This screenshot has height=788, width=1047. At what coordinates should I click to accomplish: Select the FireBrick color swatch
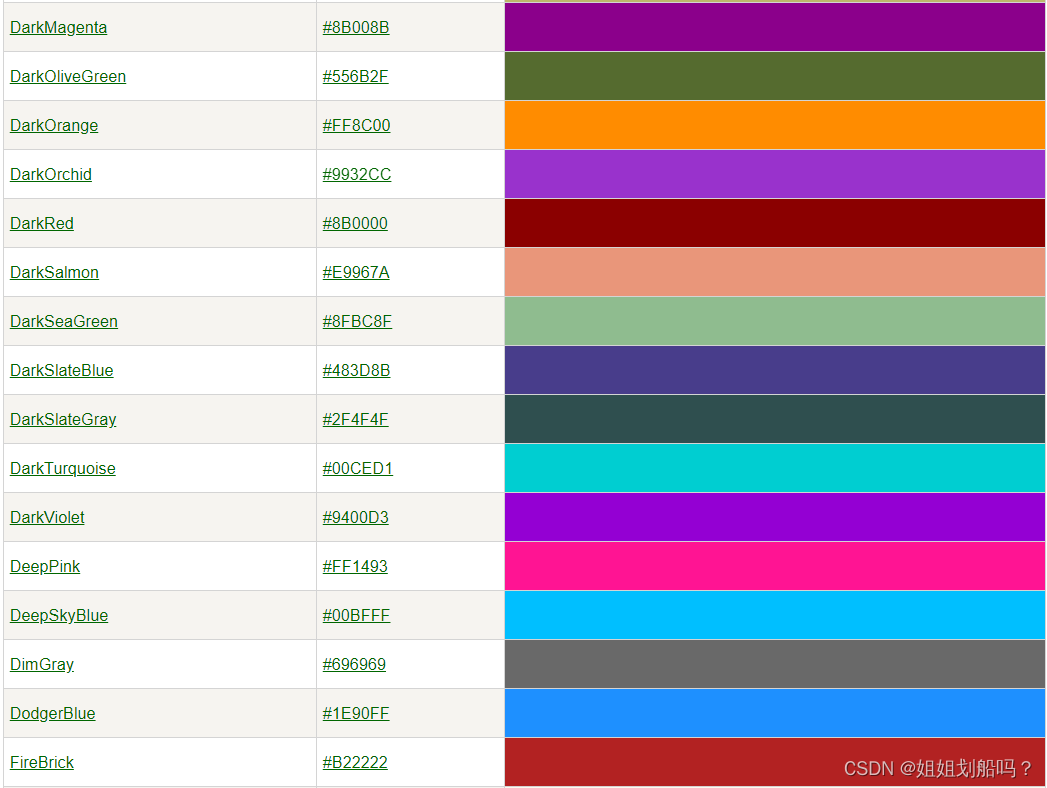pyautogui.click(x=775, y=763)
